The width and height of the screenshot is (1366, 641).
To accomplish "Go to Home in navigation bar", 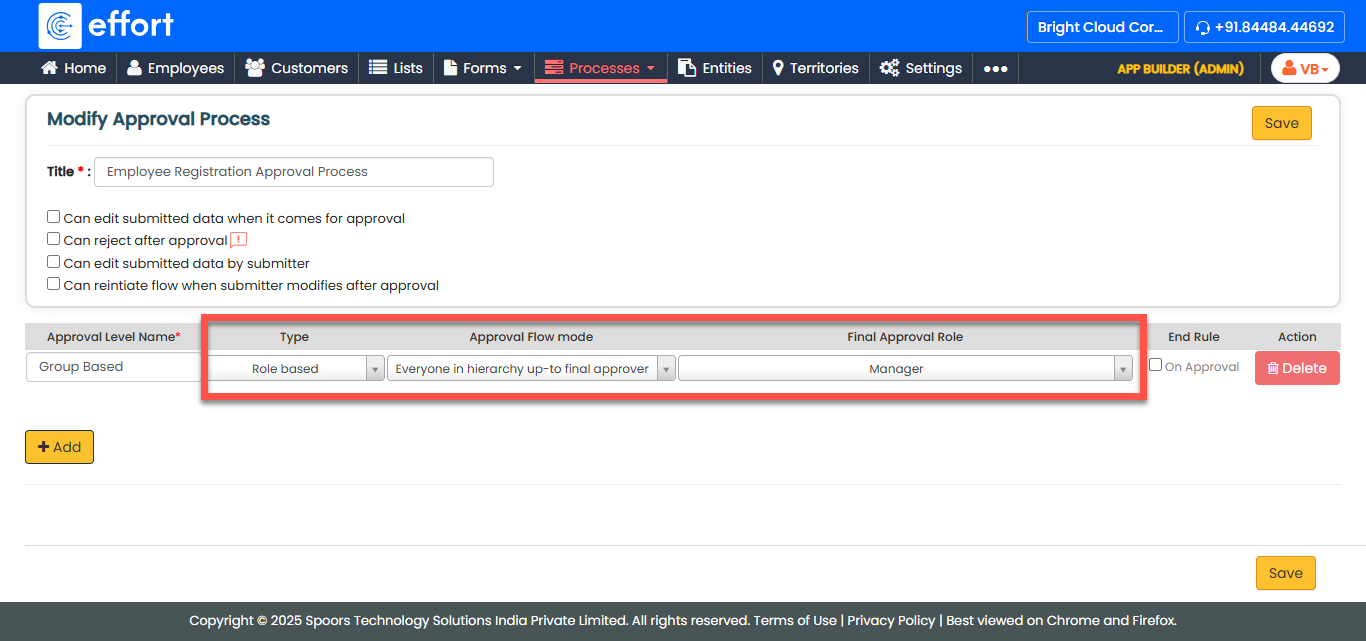I will tap(73, 68).
